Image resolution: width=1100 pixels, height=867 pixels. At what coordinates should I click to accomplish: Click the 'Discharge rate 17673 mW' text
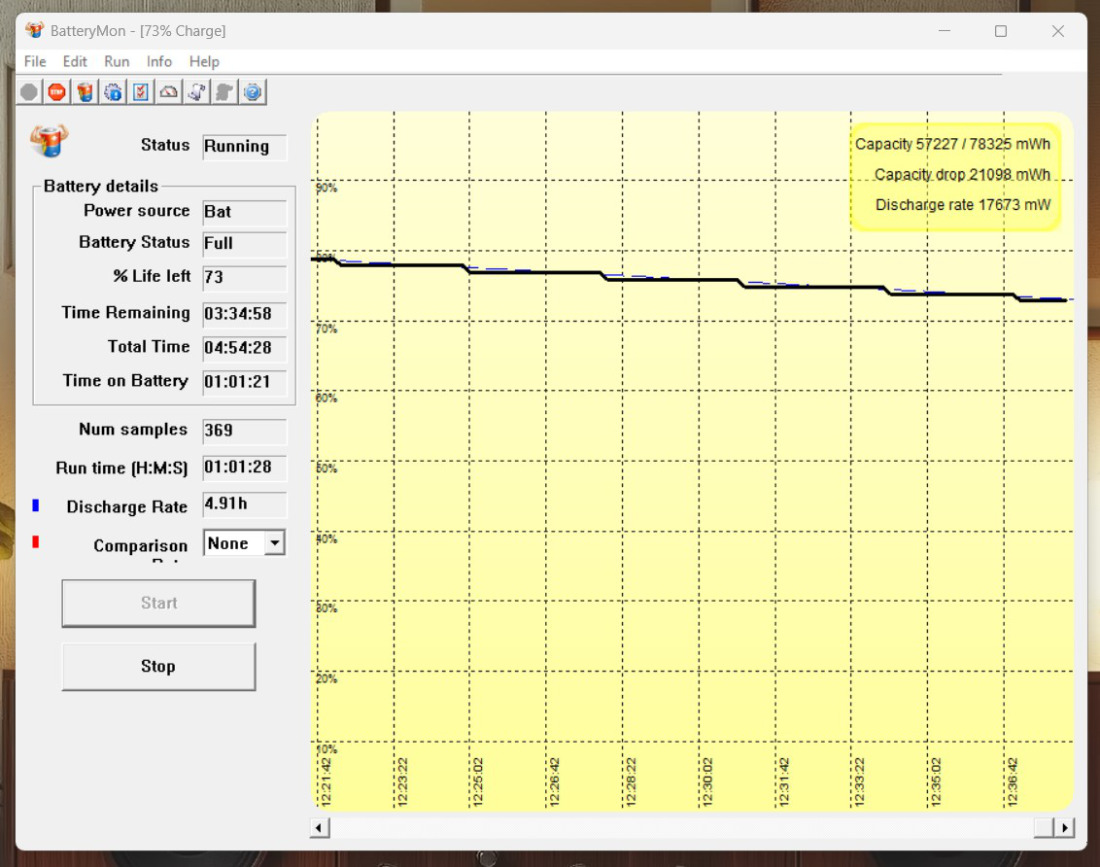(x=962, y=205)
